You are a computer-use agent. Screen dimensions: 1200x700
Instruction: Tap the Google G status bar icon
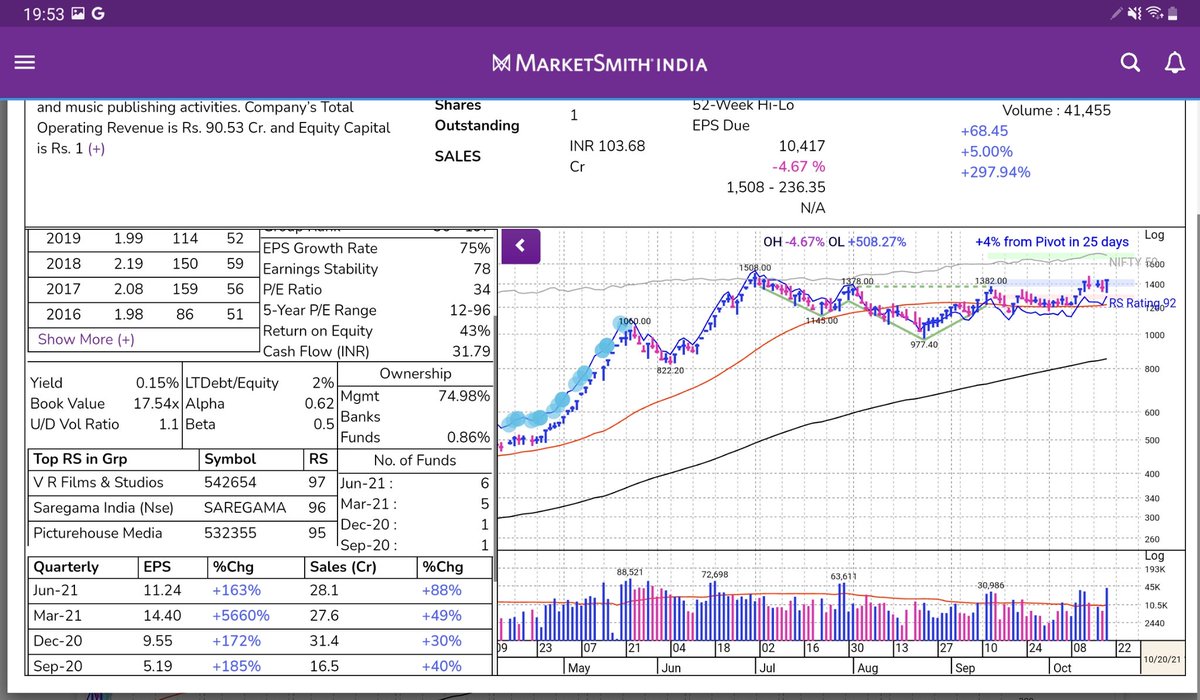click(x=97, y=13)
